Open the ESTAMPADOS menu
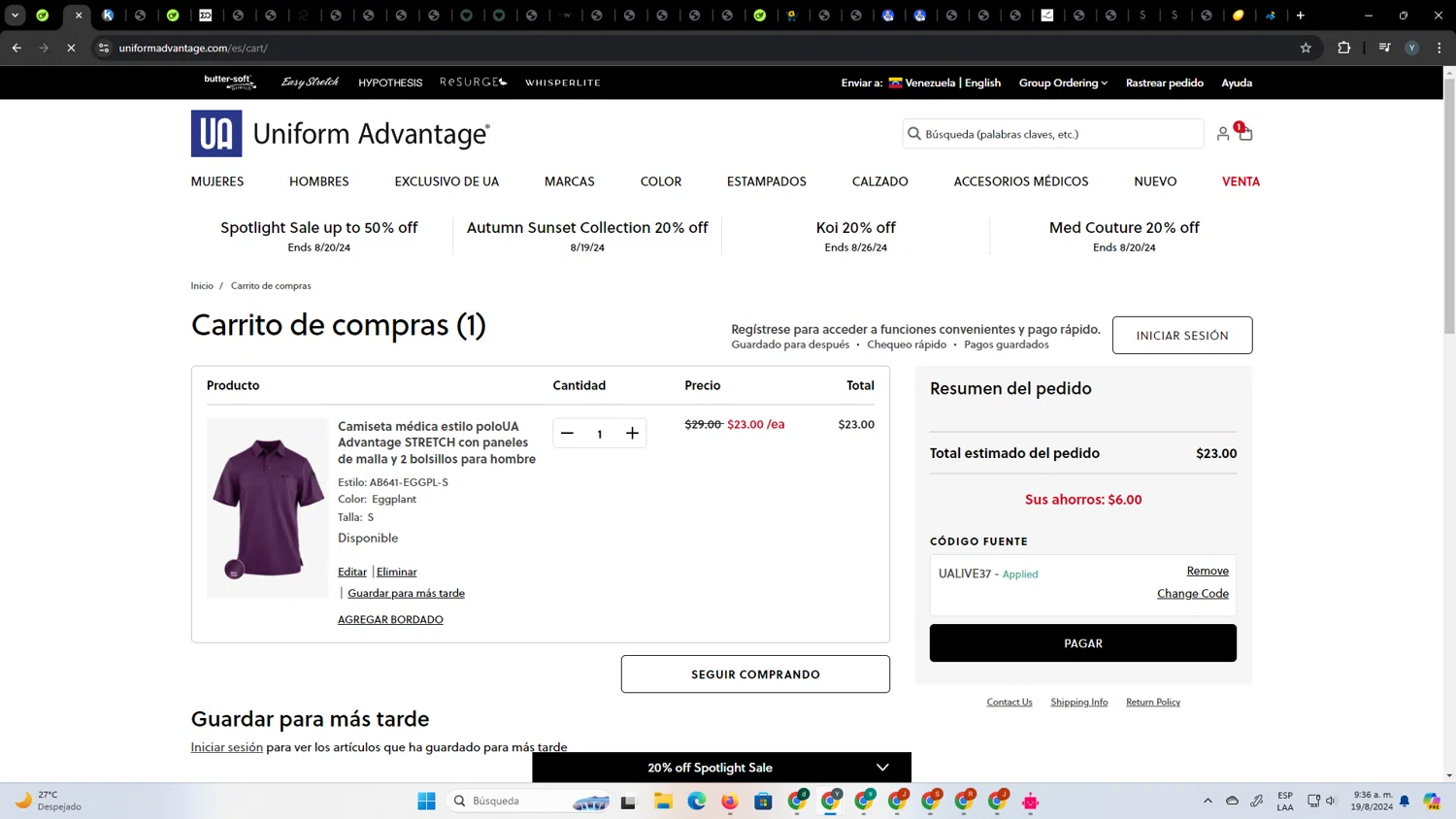The height and width of the screenshot is (819, 1456). click(x=767, y=181)
